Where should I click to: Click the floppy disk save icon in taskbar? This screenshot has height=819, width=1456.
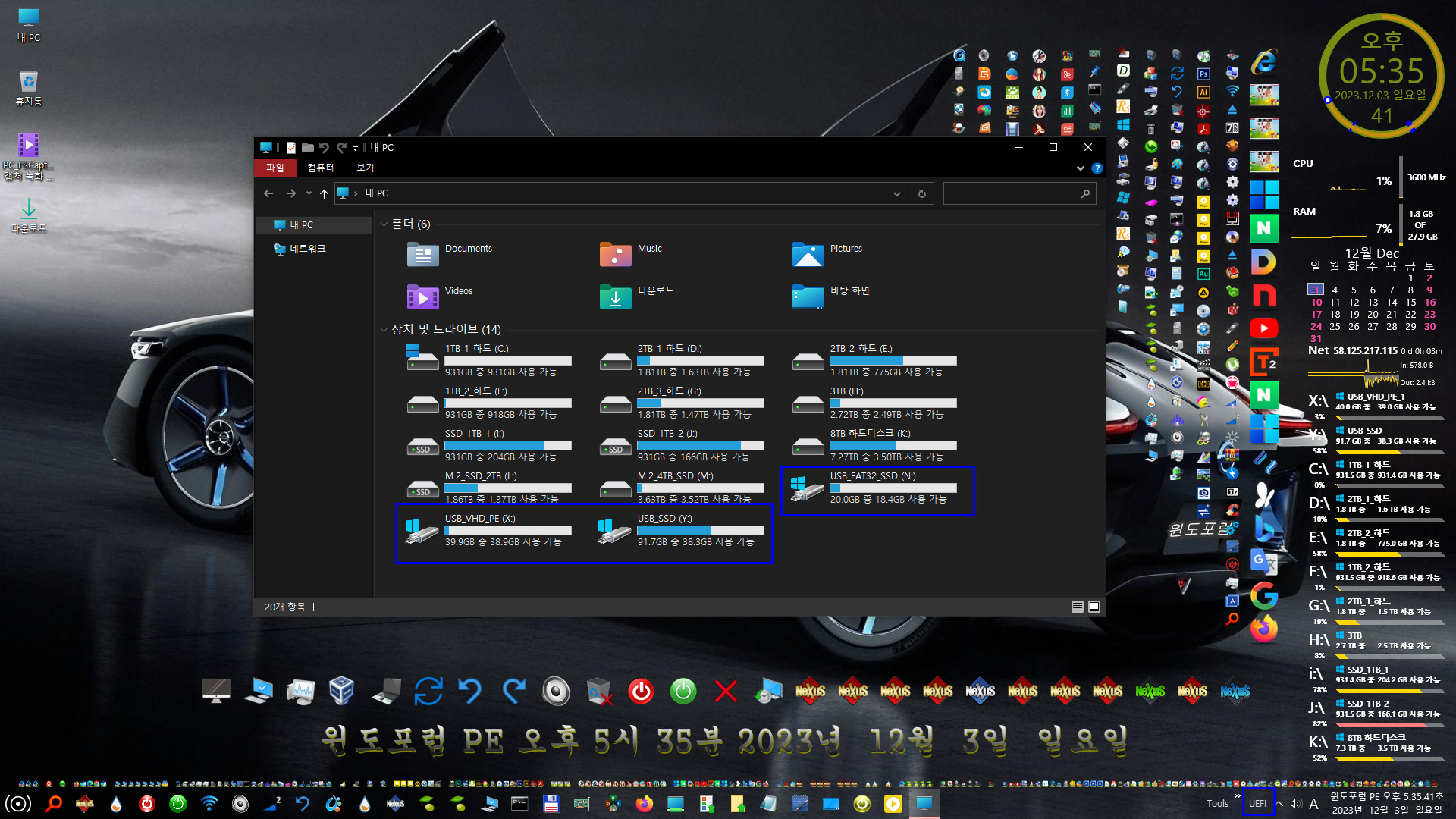tap(551, 804)
